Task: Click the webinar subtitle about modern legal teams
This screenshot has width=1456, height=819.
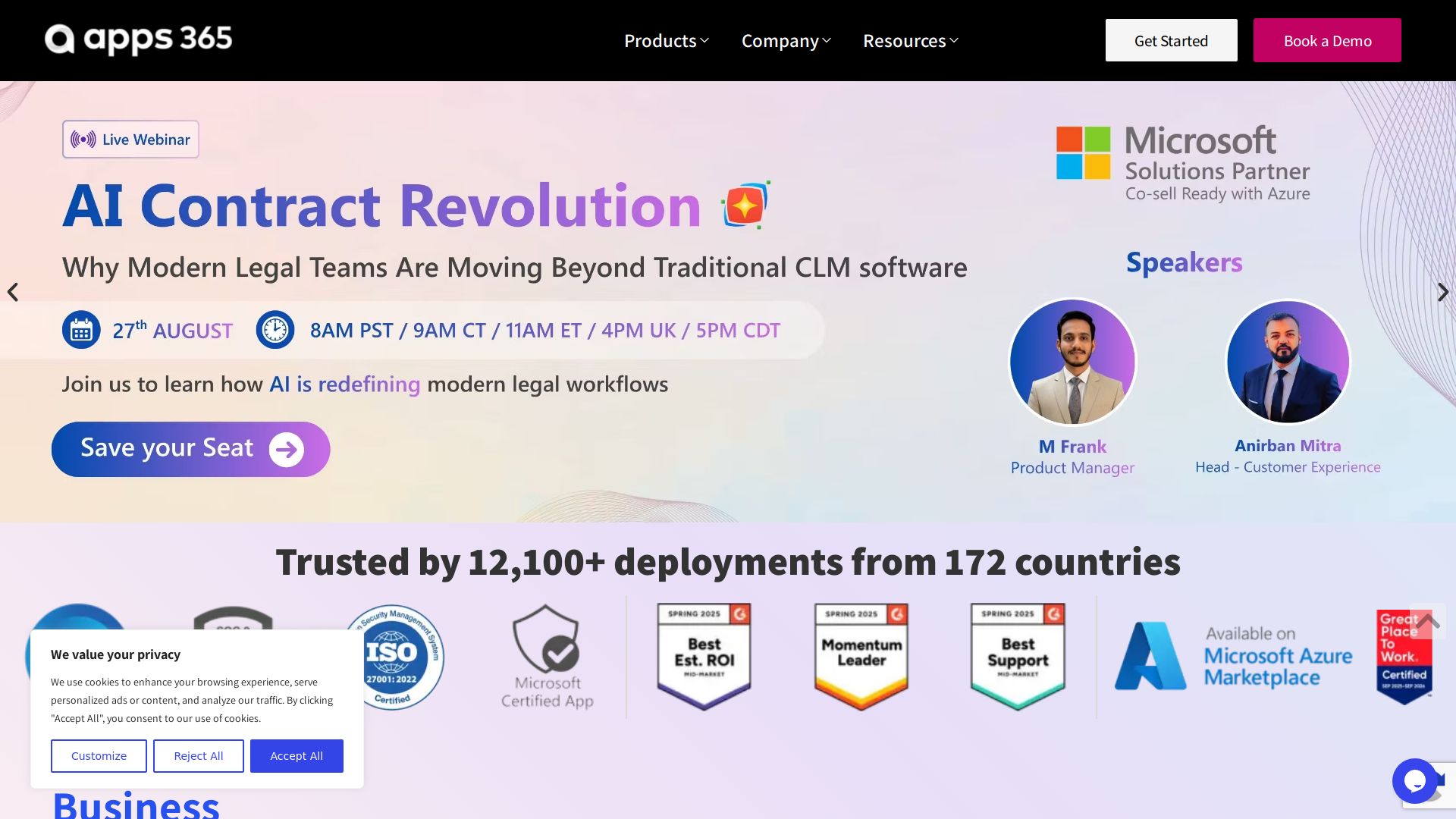Action: coord(515,268)
